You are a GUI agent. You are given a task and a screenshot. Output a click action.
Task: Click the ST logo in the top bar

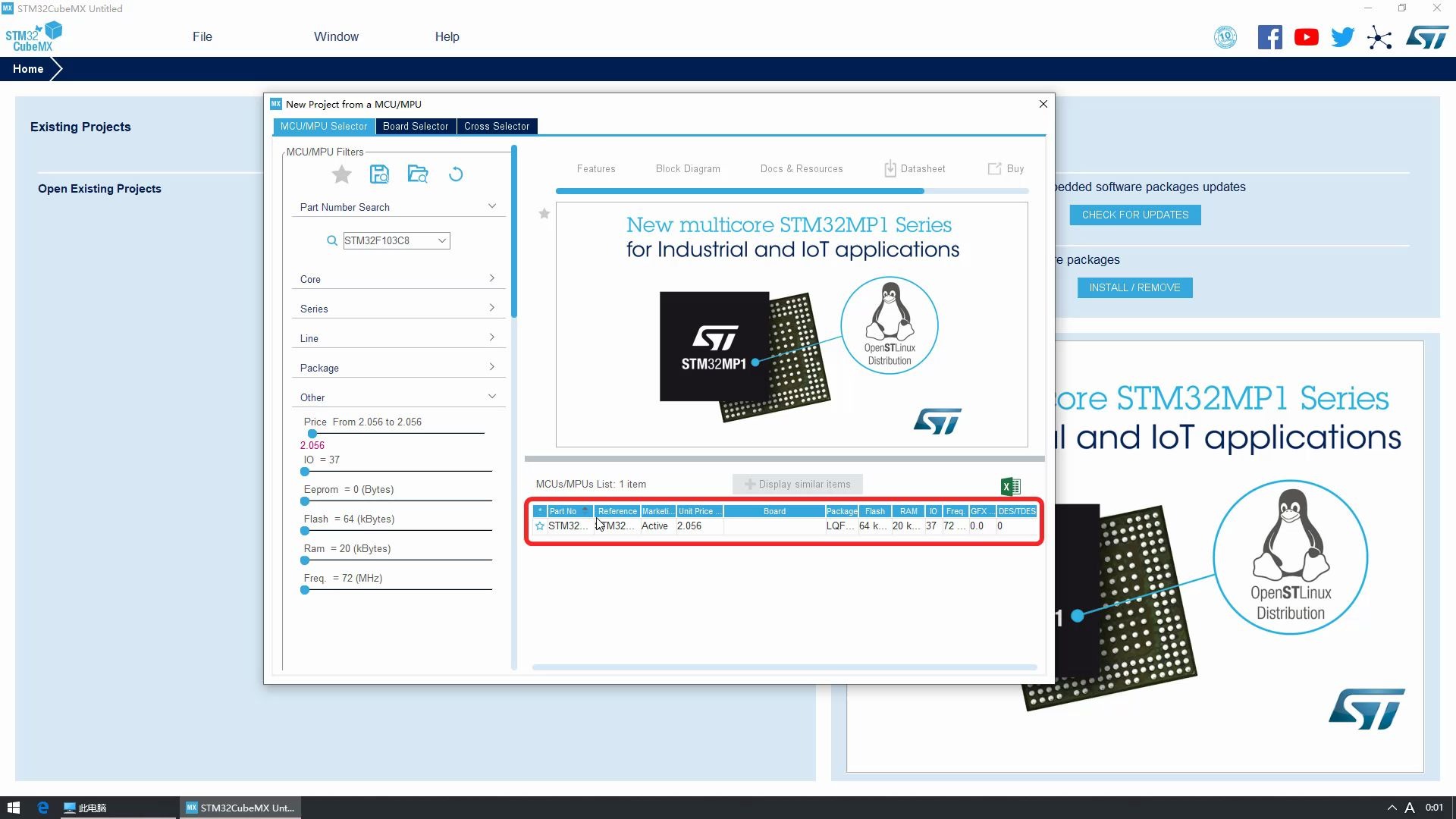1427,37
